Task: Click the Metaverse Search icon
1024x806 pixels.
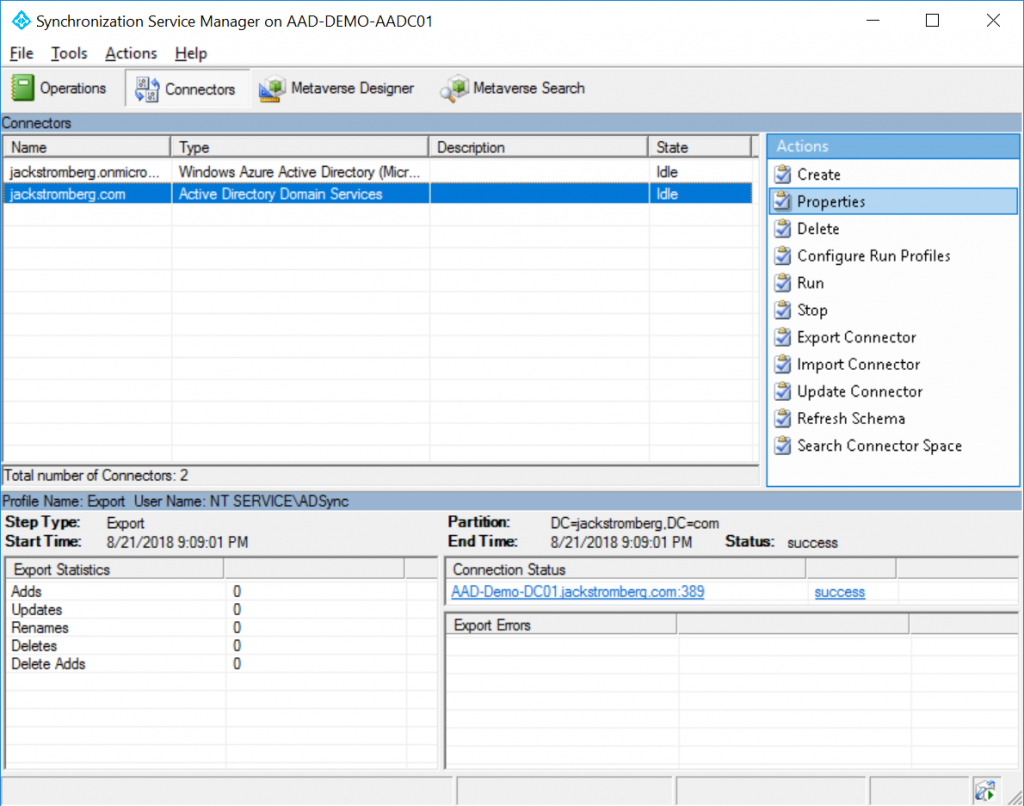Action: (454, 88)
